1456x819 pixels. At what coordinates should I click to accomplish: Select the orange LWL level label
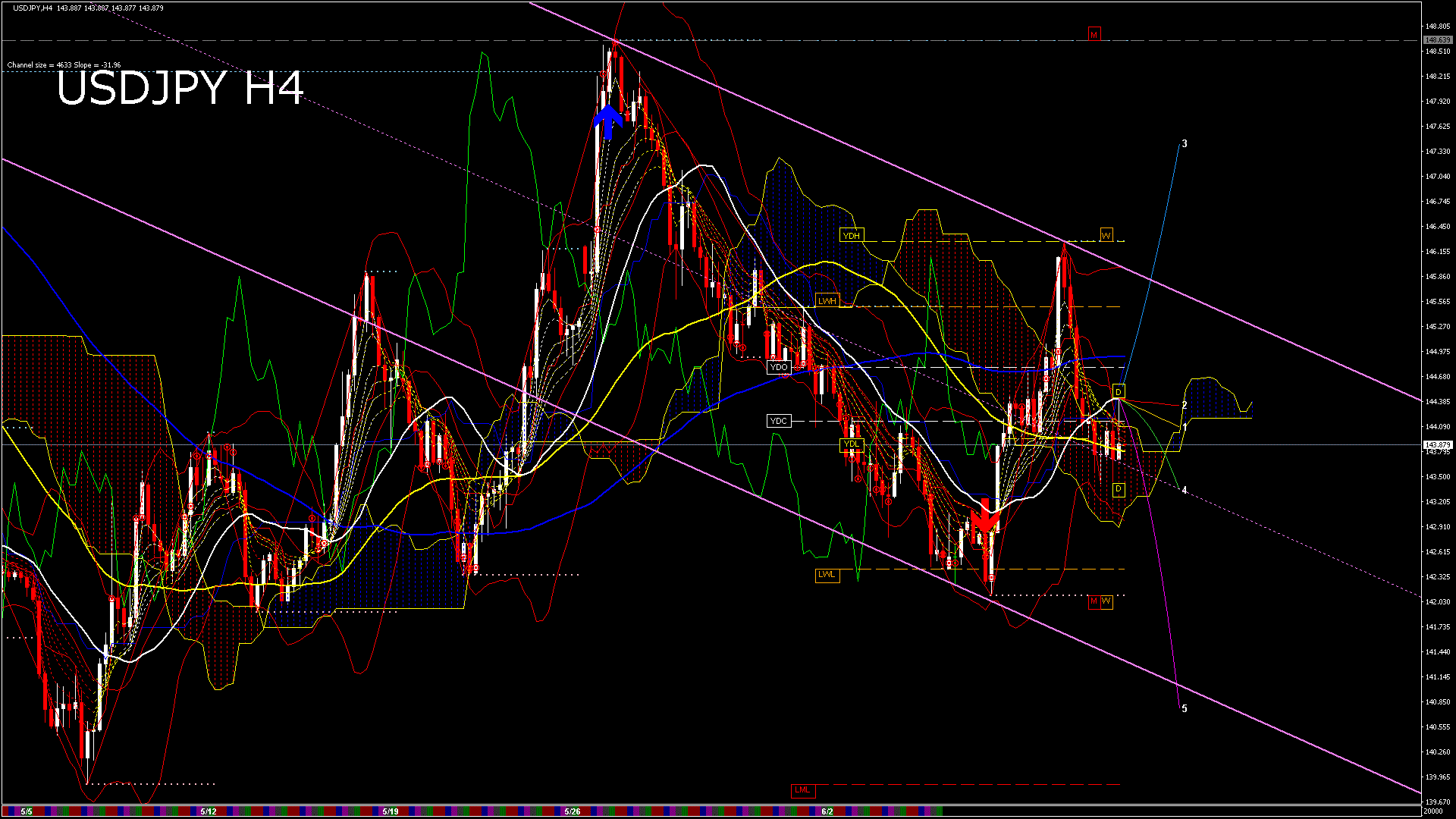click(827, 575)
